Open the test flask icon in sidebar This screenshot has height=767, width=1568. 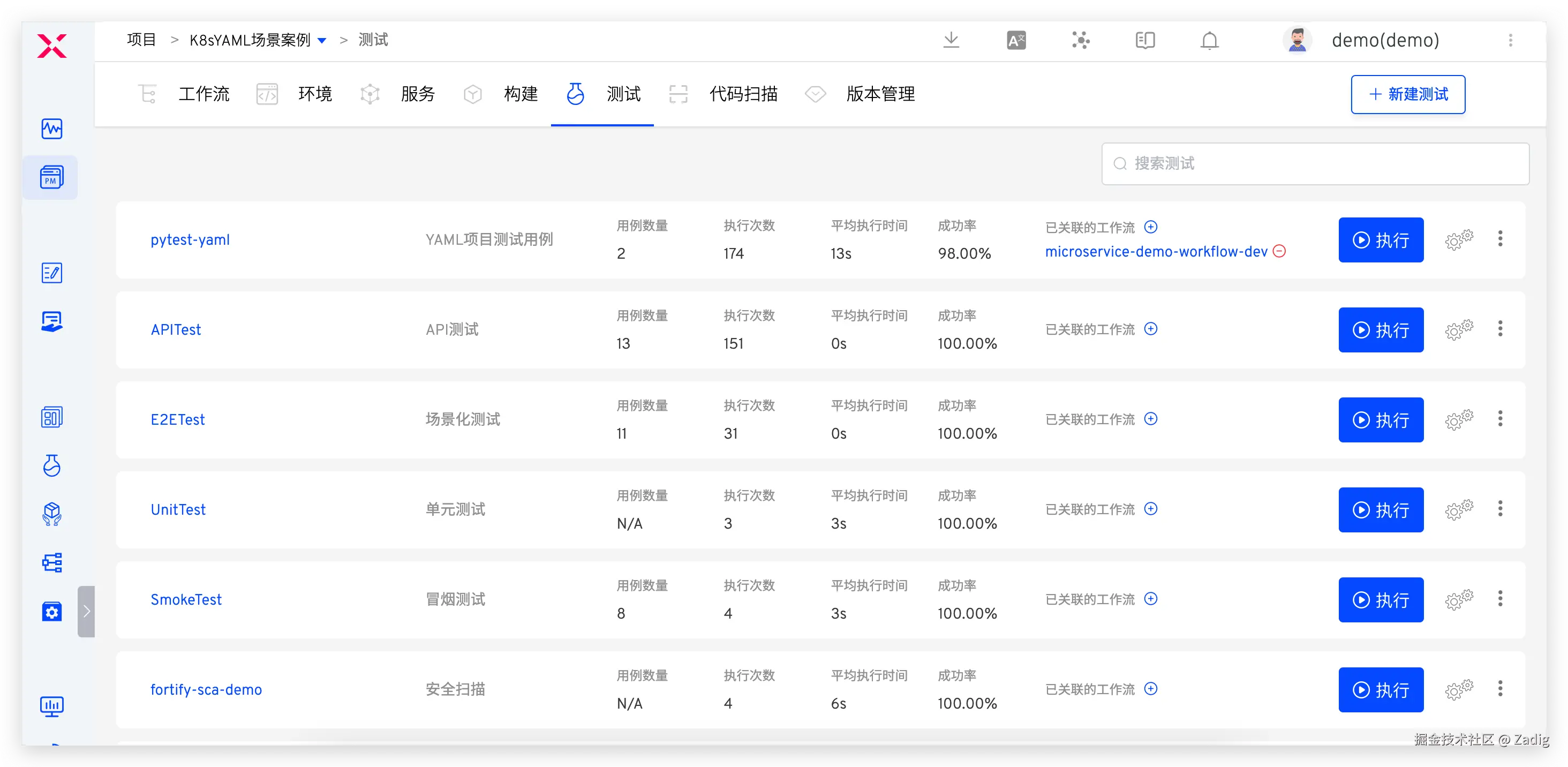coord(52,465)
